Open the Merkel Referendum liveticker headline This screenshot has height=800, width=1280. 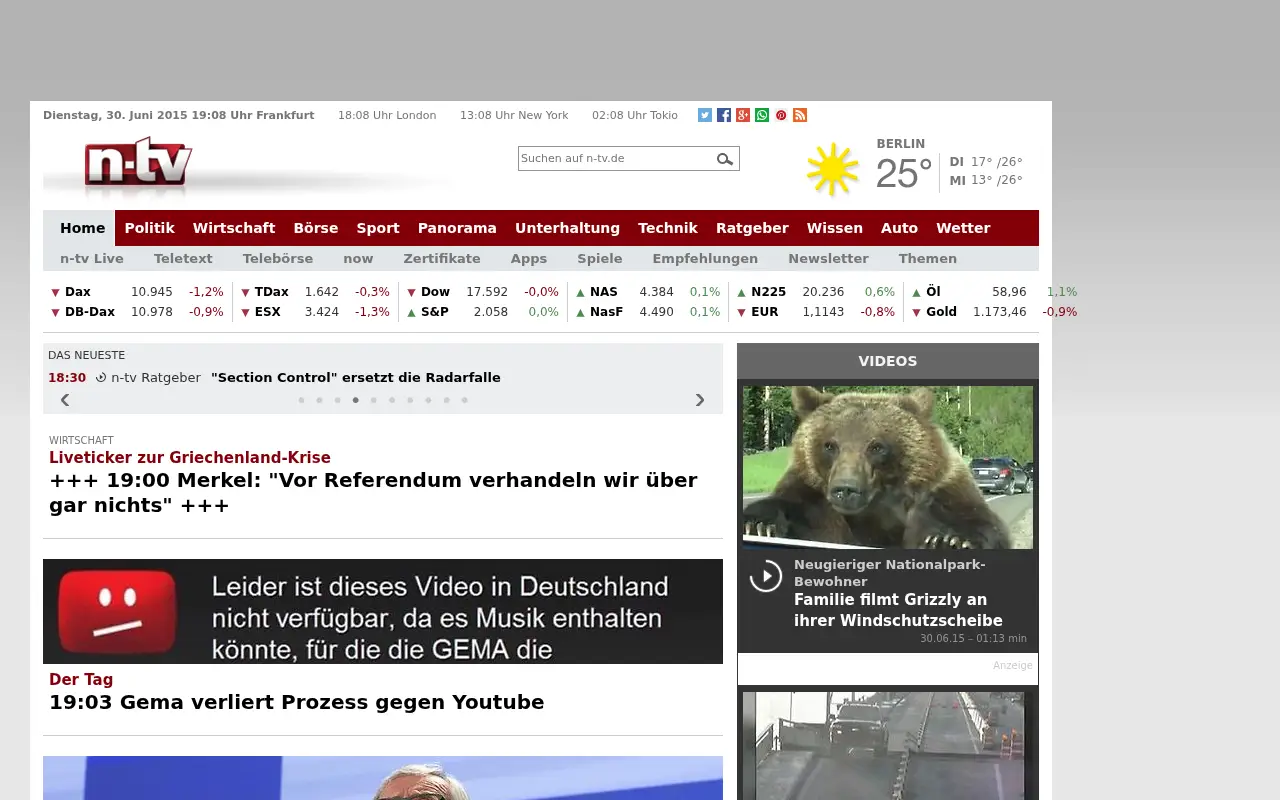373,492
